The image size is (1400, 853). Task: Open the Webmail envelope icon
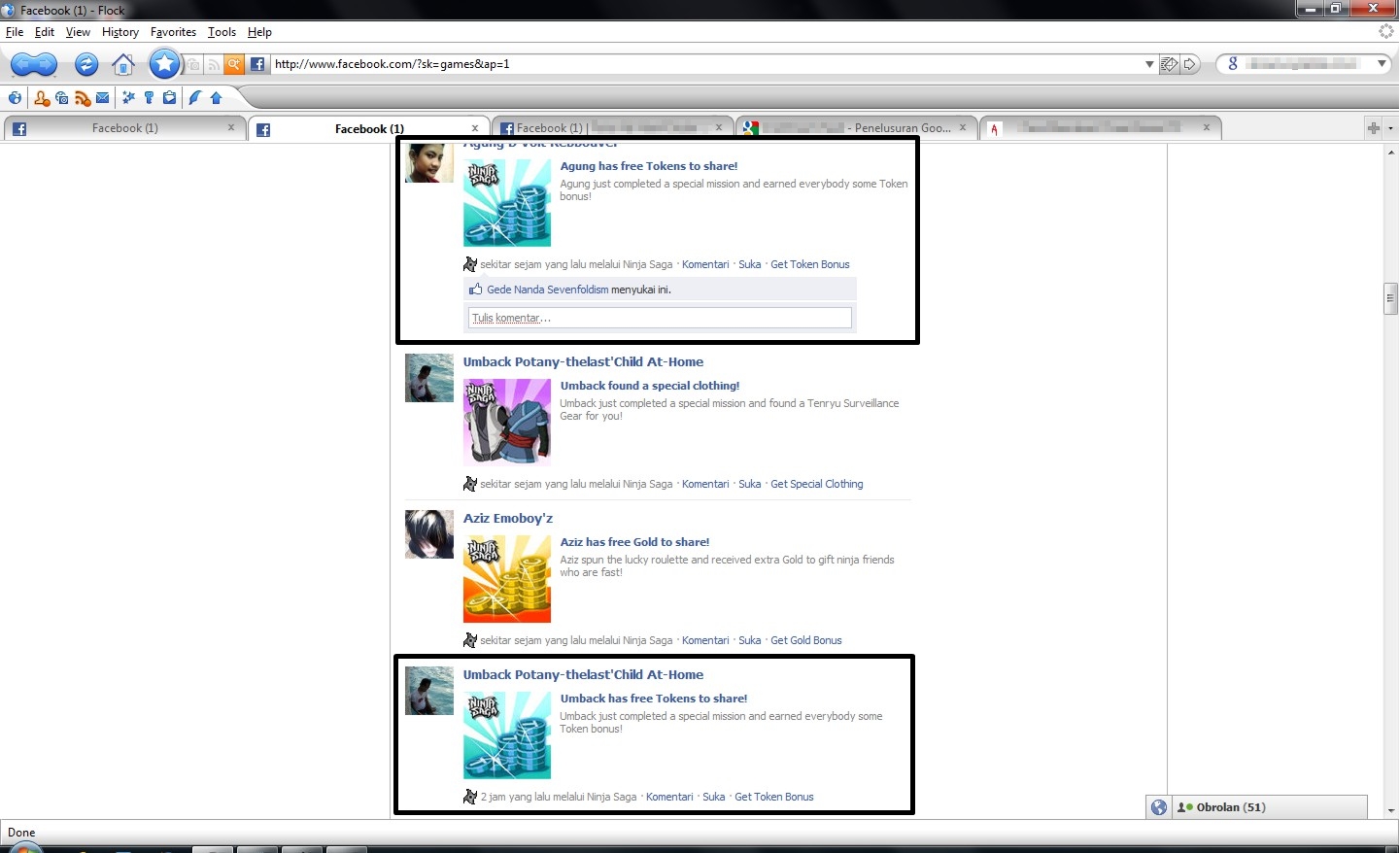pyautogui.click(x=102, y=98)
